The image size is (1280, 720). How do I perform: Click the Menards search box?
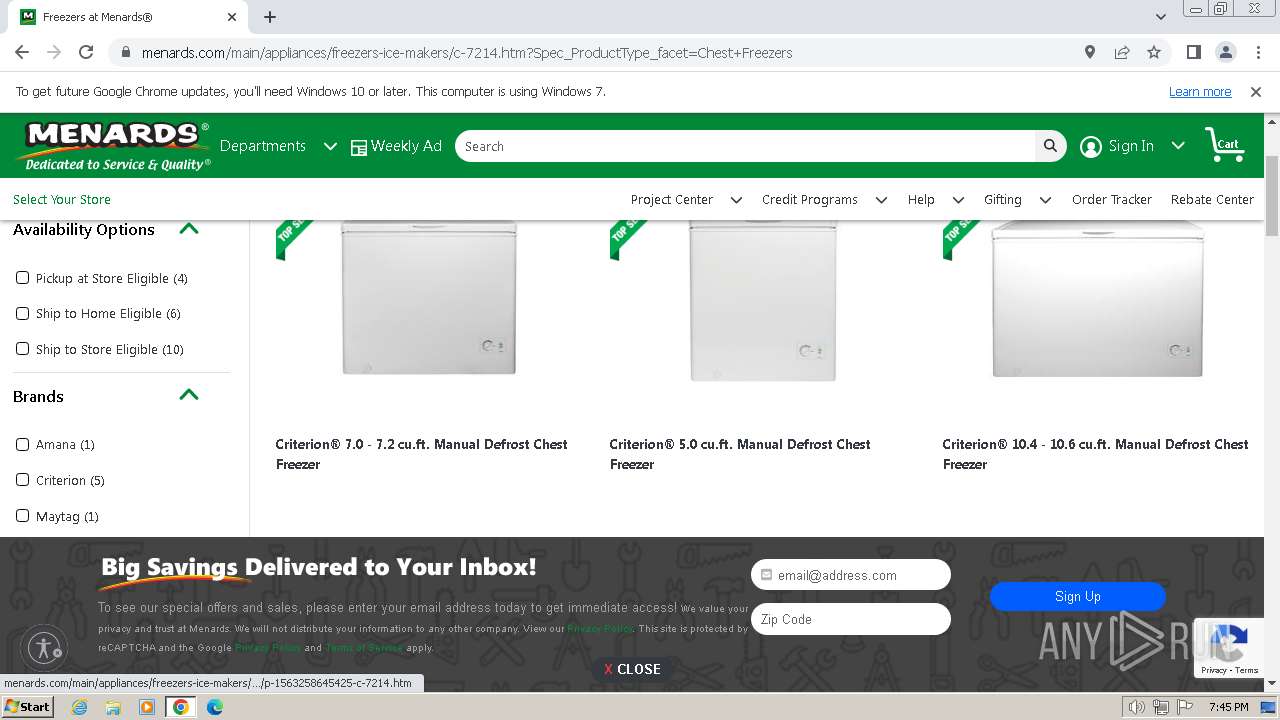[x=745, y=146]
